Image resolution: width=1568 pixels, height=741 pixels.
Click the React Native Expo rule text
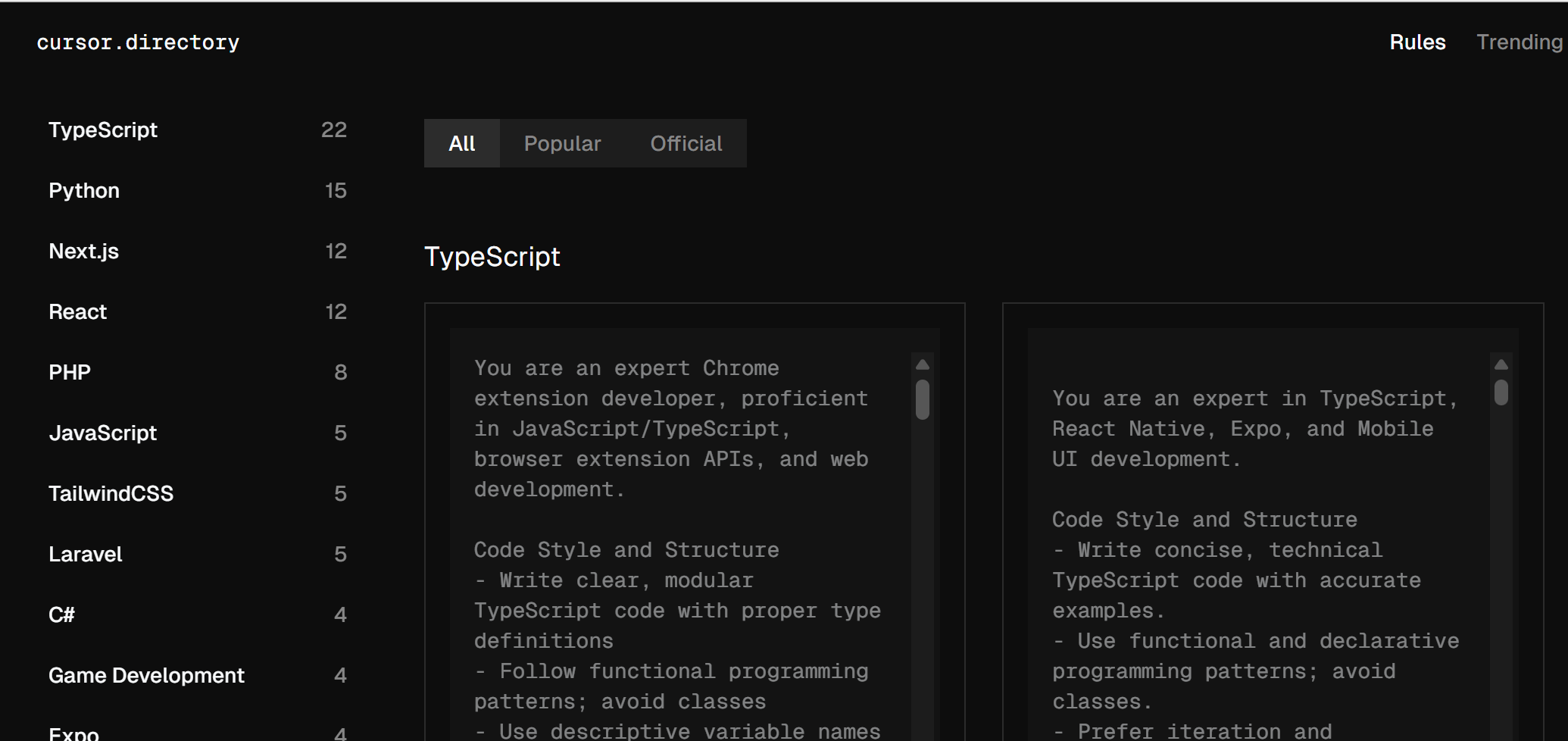pos(1254,429)
